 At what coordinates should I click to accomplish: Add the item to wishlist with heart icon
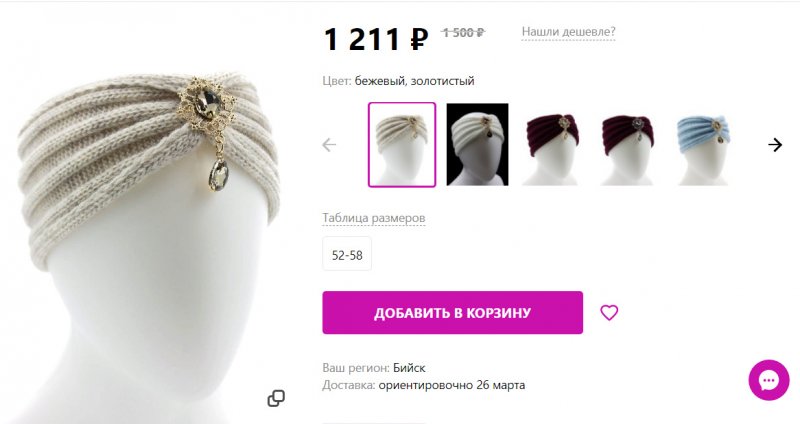(609, 312)
